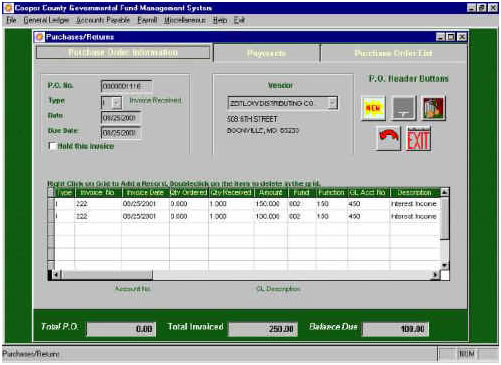Open the Type dropdown arrow
This screenshot has width=501, height=365.
(116, 103)
